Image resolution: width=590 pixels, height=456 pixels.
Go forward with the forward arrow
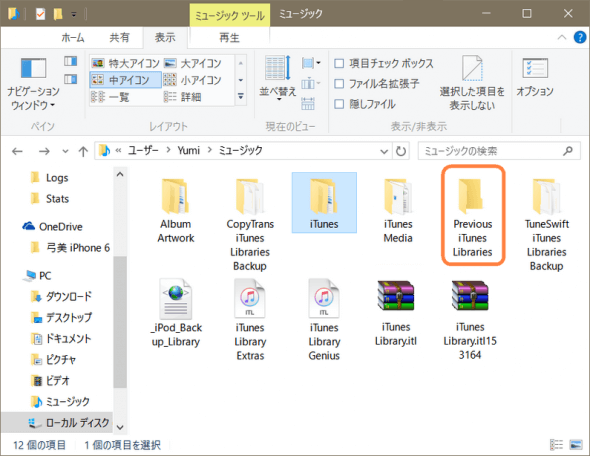(44, 151)
